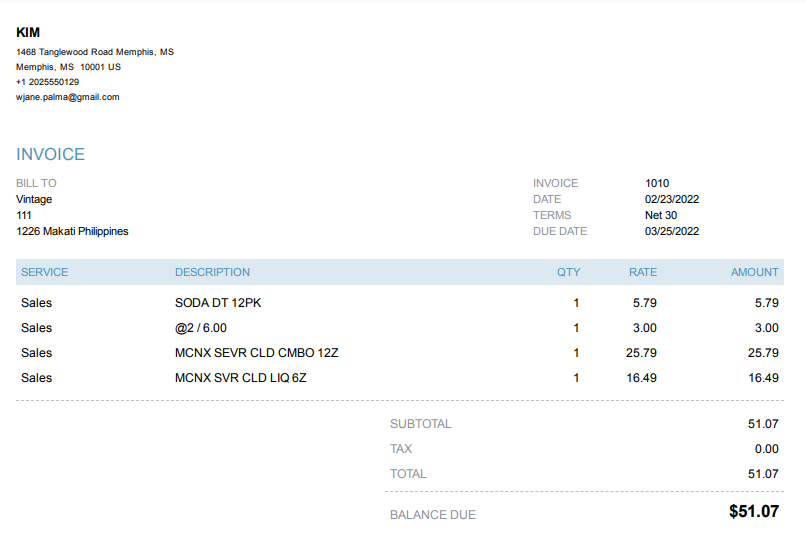Select the 1468 Tanglewood Road address line
The width and height of the screenshot is (806, 542).
pos(95,52)
